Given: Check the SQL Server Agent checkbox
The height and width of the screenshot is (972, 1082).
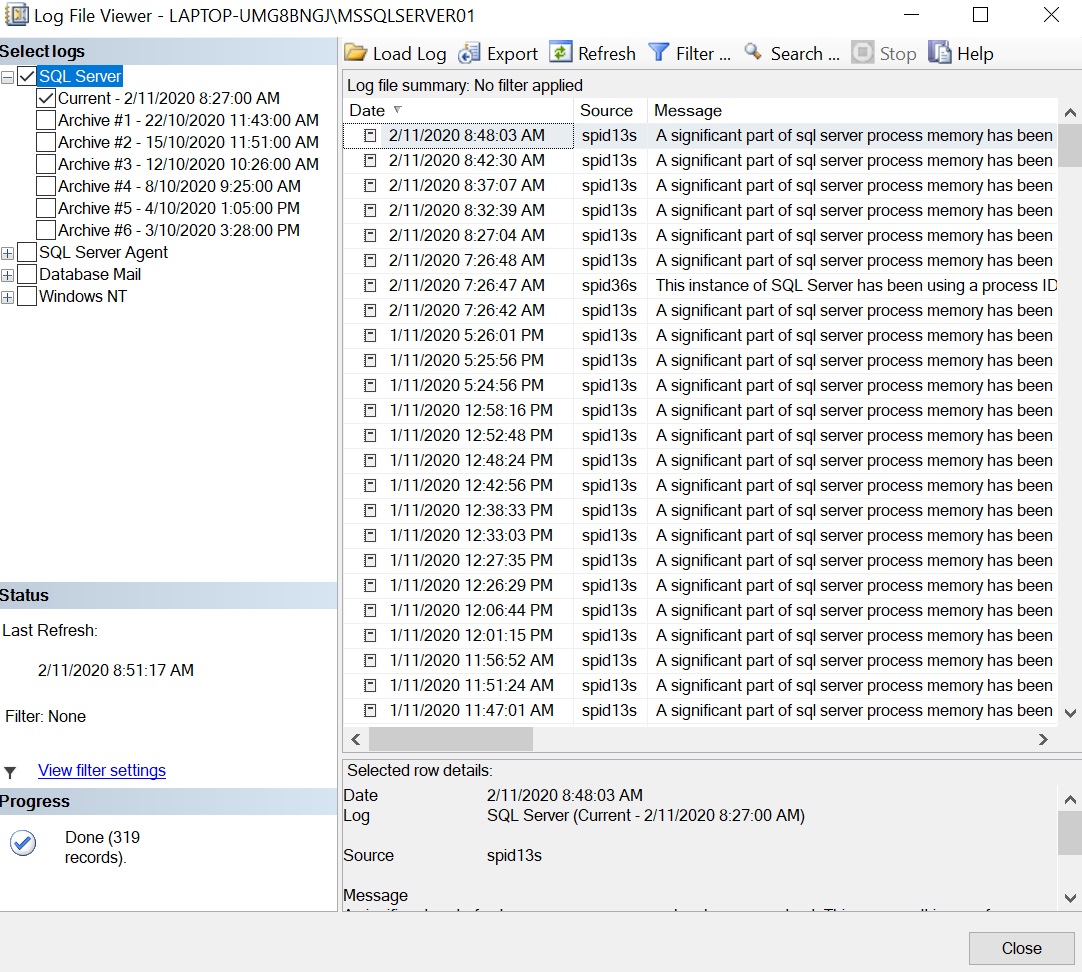Looking at the screenshot, I should (27, 252).
